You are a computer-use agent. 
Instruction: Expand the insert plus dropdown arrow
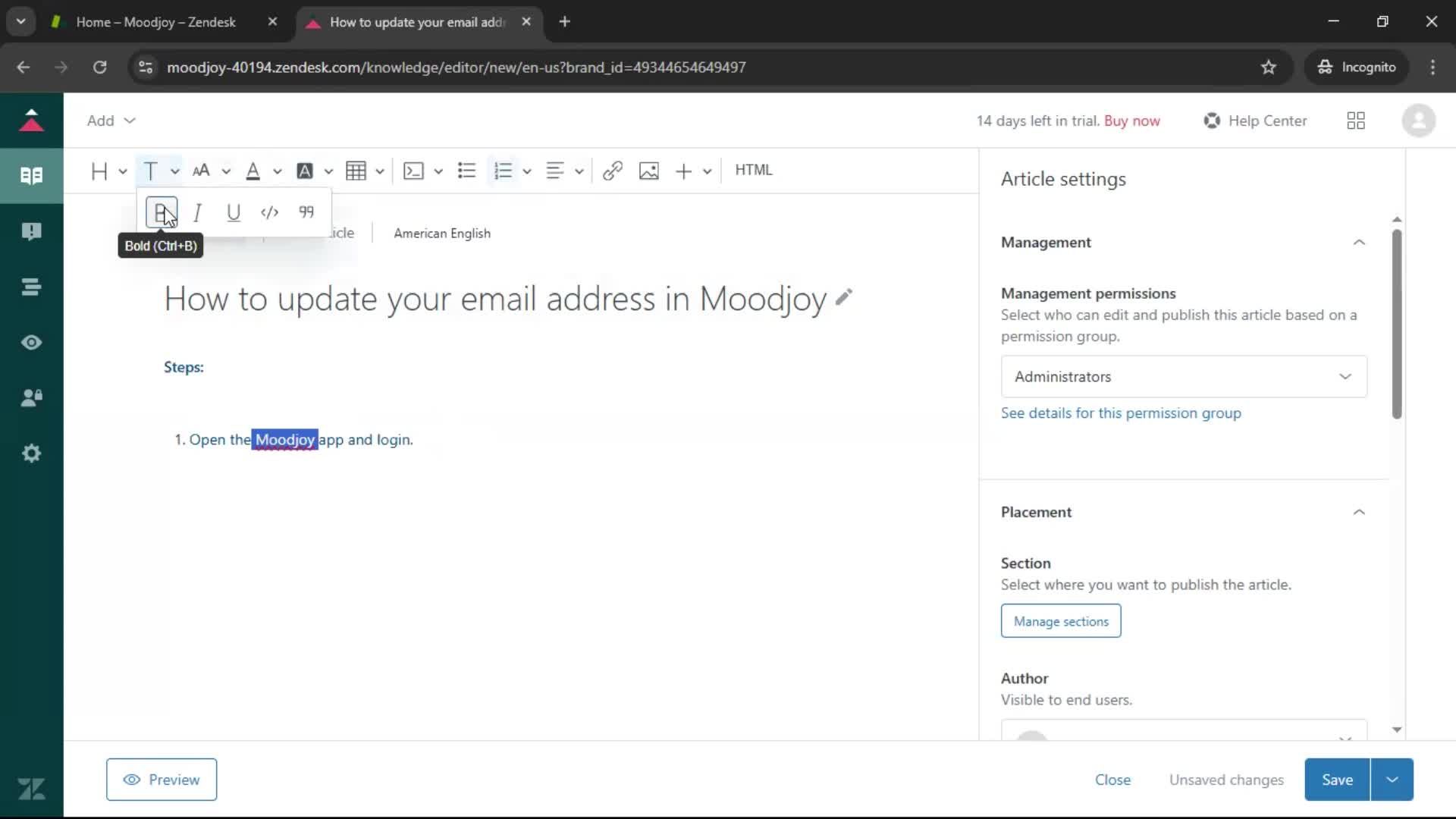pyautogui.click(x=708, y=172)
